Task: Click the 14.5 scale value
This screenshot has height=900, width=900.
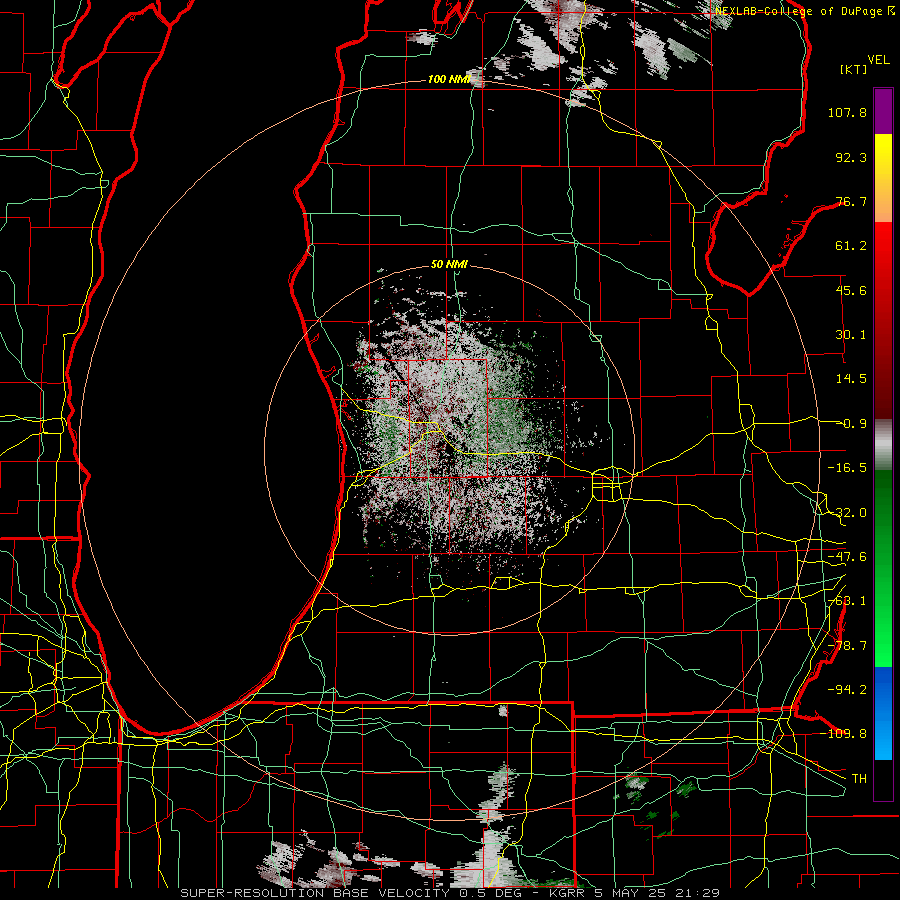Action: [x=851, y=379]
